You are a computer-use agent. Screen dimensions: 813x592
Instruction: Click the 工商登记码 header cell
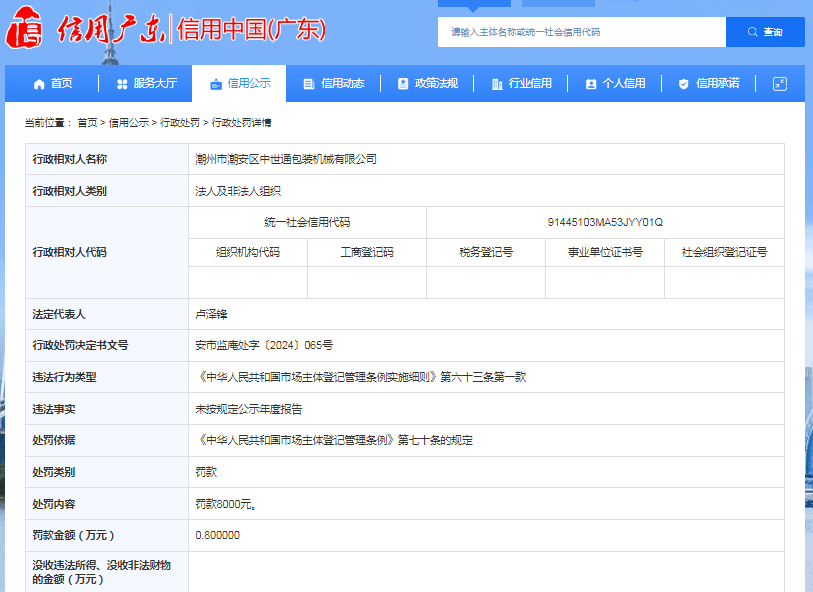367,252
